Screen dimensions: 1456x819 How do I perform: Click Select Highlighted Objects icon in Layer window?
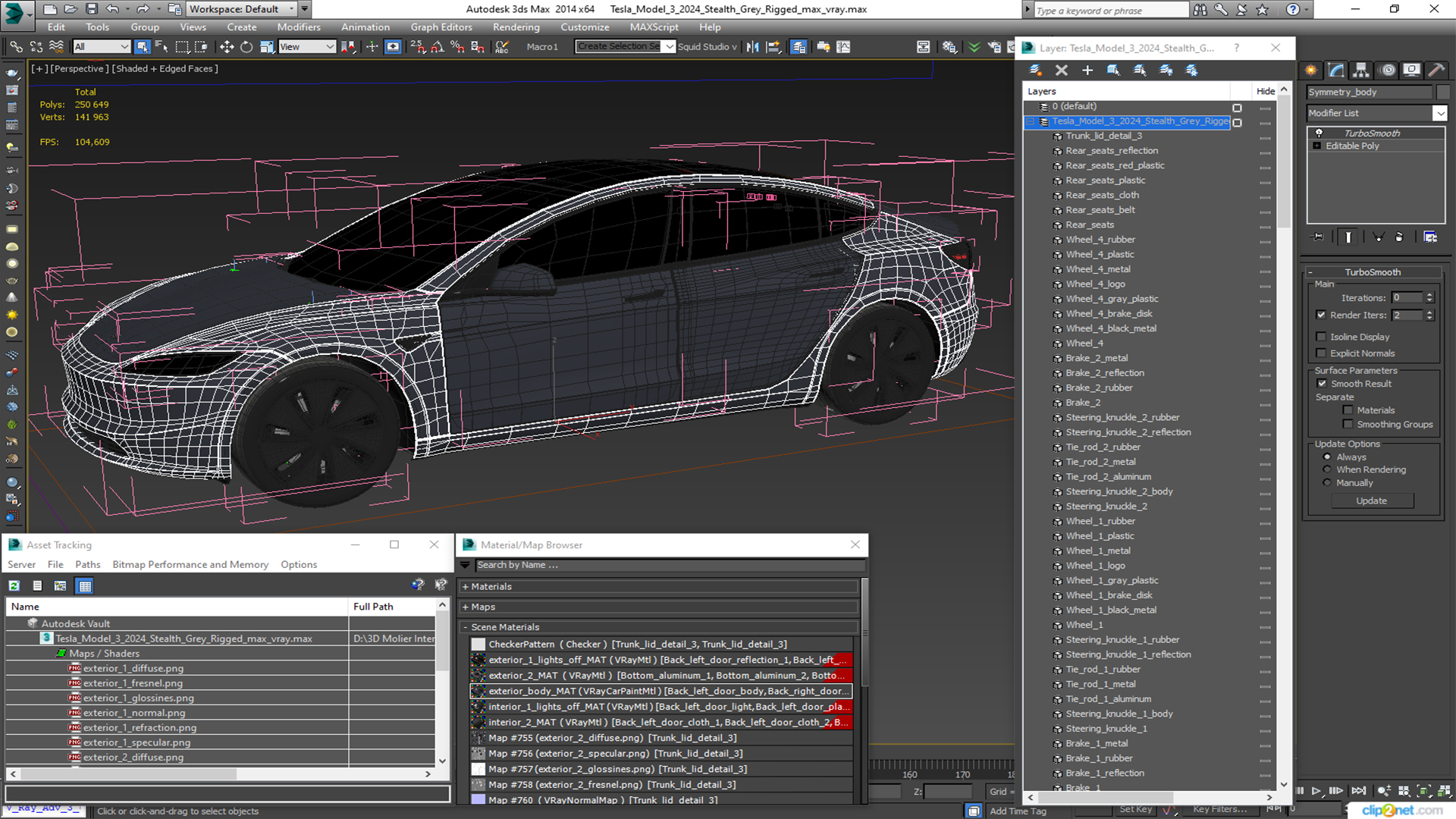tap(1113, 70)
